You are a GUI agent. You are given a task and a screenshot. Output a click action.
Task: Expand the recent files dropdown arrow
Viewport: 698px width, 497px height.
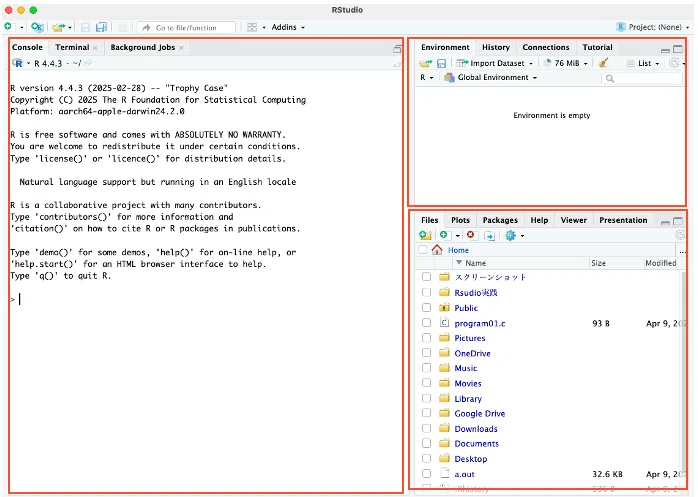70,28
